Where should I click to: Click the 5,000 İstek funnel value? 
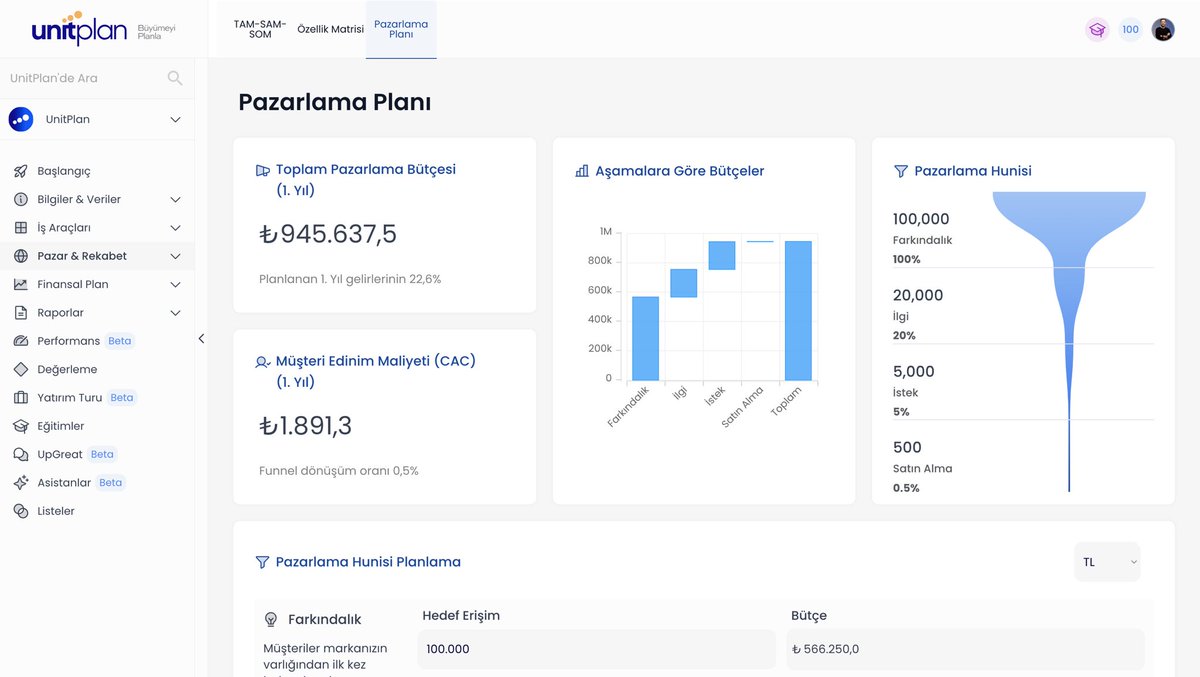pos(914,371)
